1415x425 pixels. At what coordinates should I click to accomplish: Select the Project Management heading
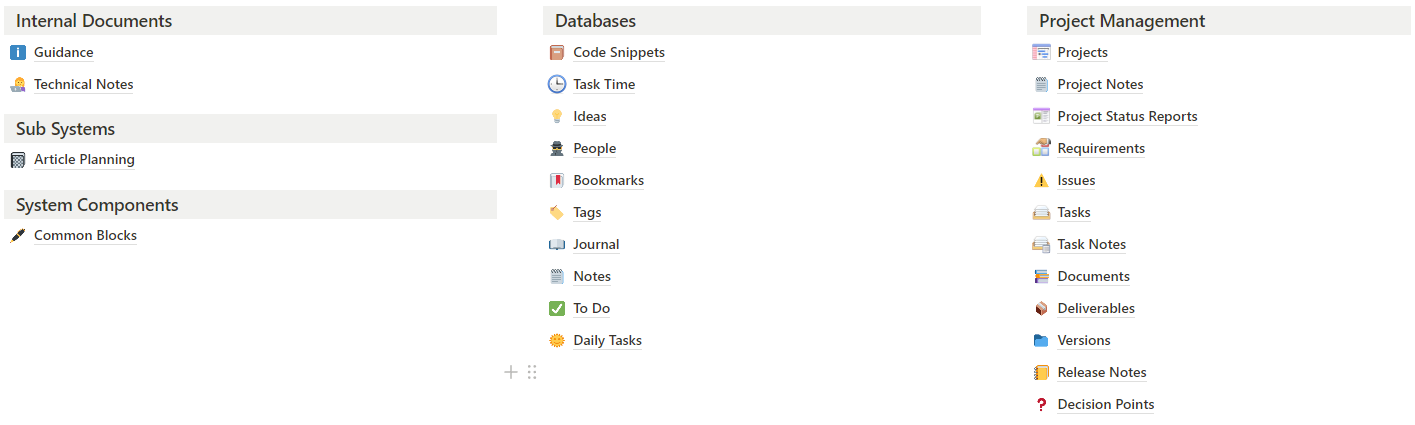[x=1122, y=20]
